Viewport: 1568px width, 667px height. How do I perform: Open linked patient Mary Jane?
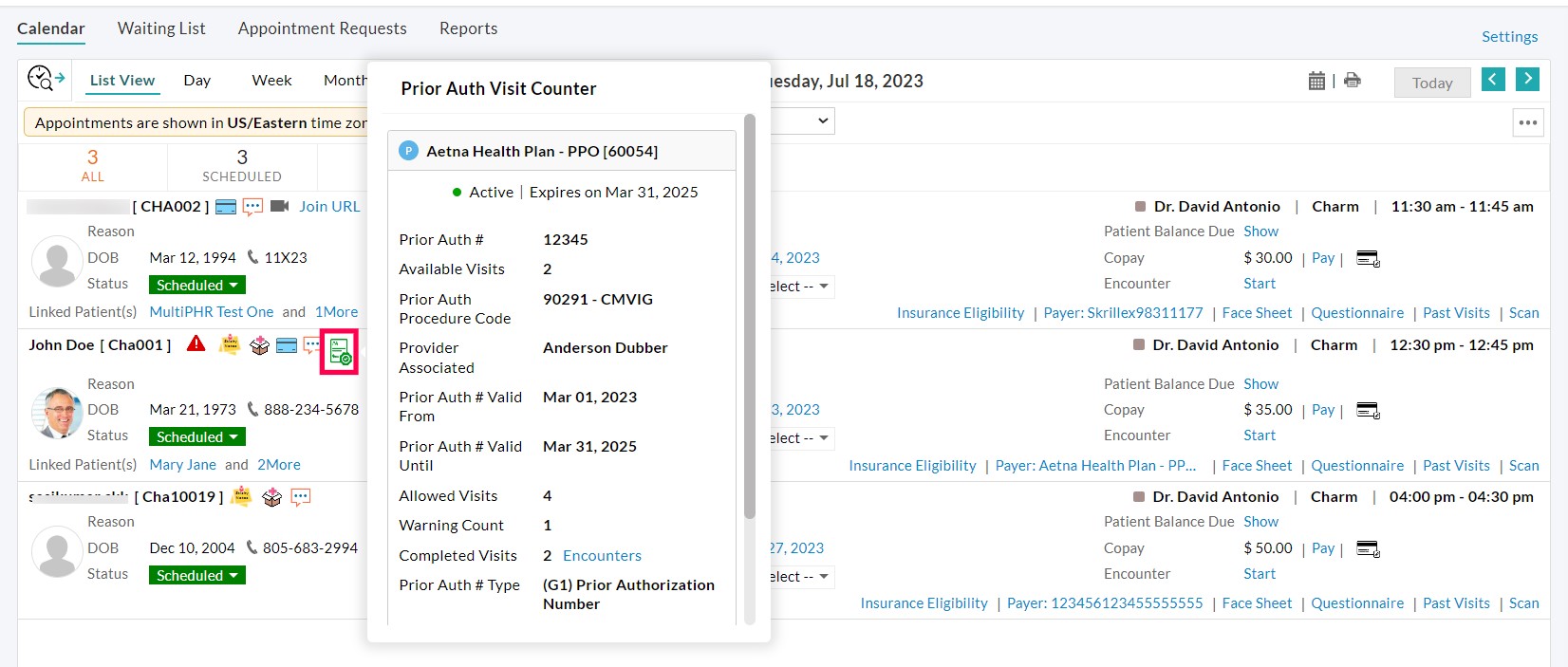pos(183,465)
